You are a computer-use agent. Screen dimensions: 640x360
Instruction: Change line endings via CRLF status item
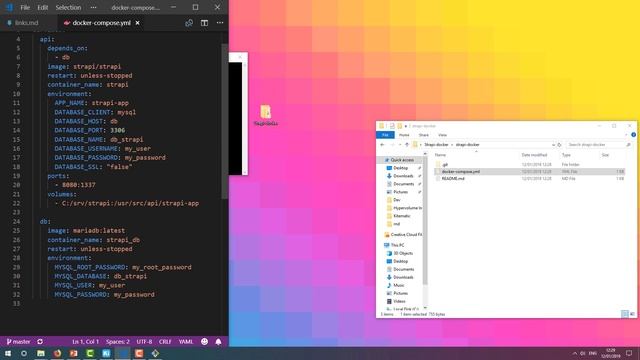click(165, 342)
